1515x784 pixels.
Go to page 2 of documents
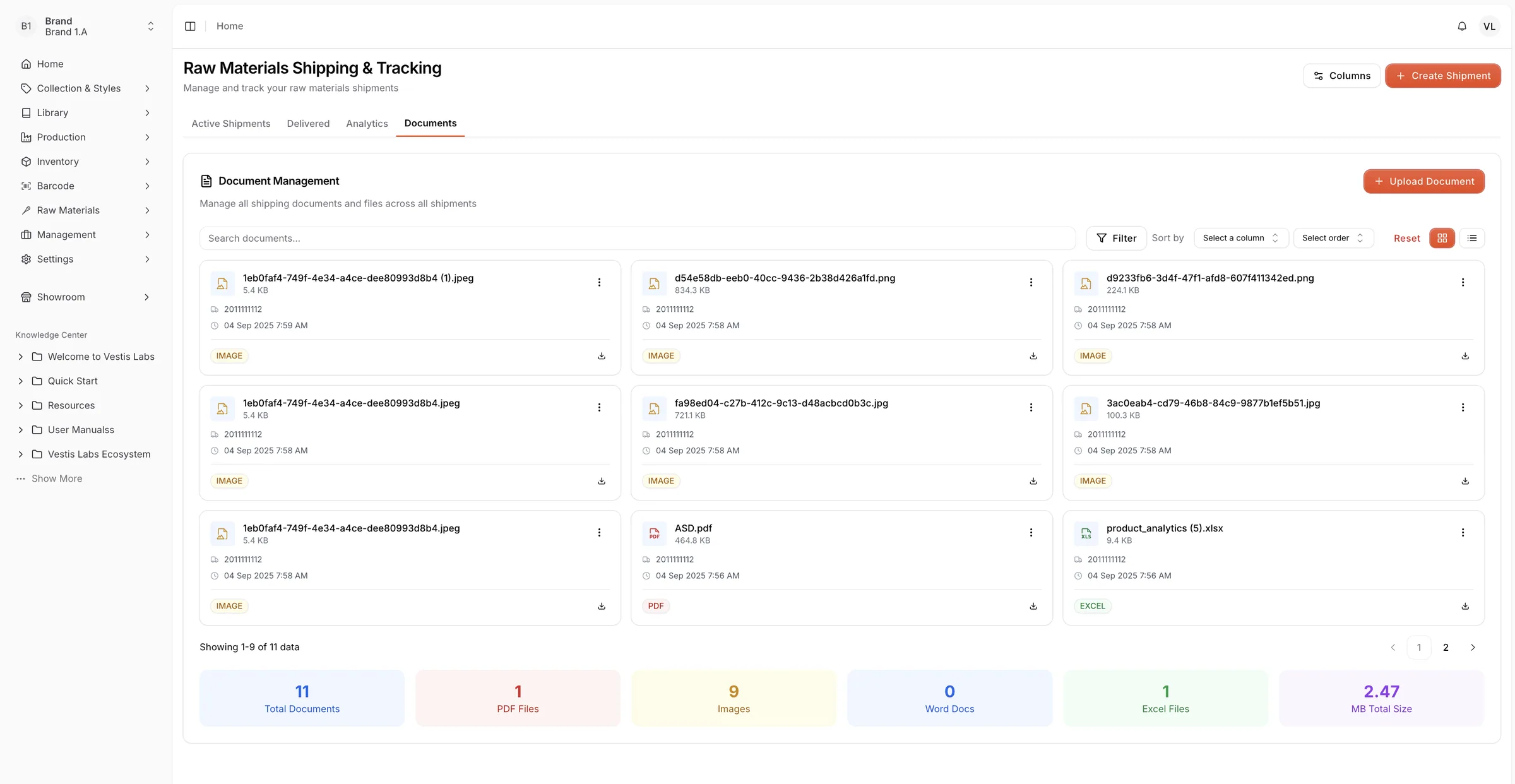[x=1446, y=647]
